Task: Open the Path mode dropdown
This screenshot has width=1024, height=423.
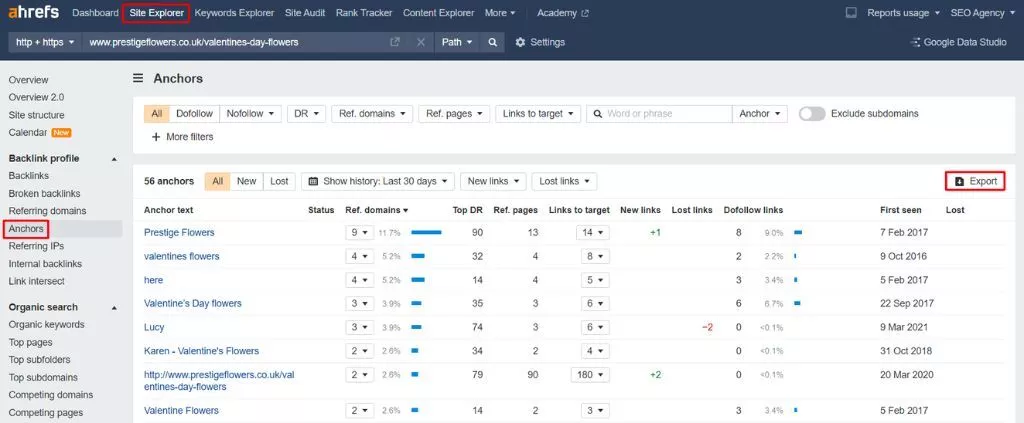Action: pyautogui.click(x=457, y=42)
